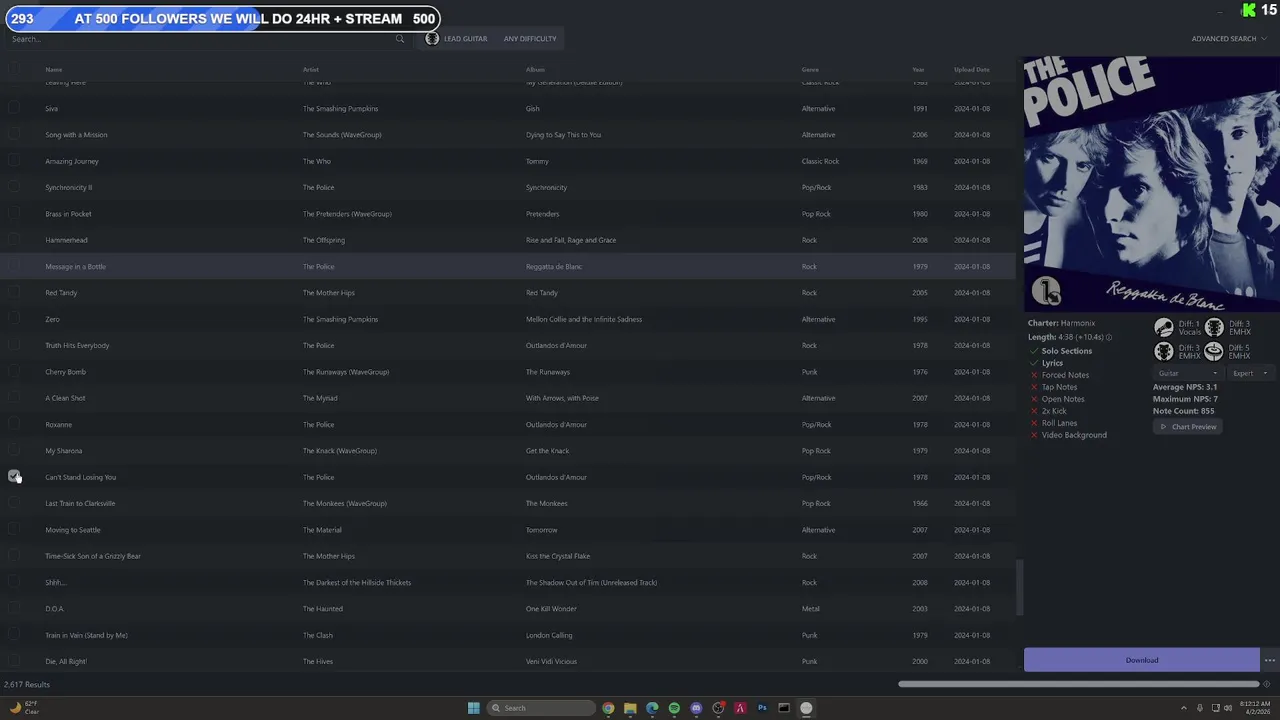The image size is (1280, 720).
Task: Click the vertical scrollbar thumb of results
Action: click(x=1020, y=588)
